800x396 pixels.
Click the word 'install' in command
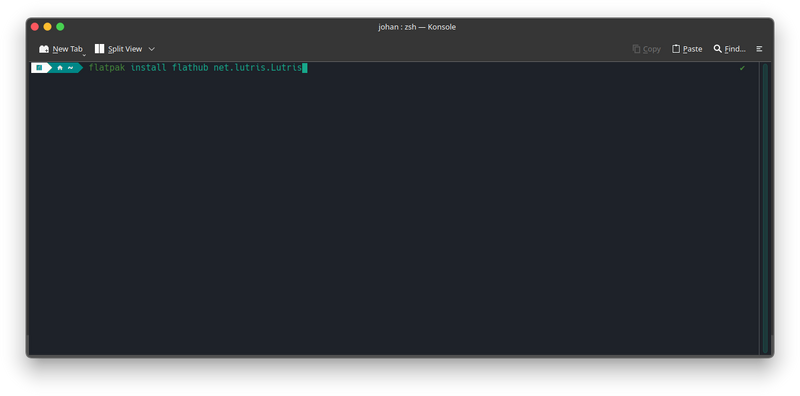coord(148,68)
